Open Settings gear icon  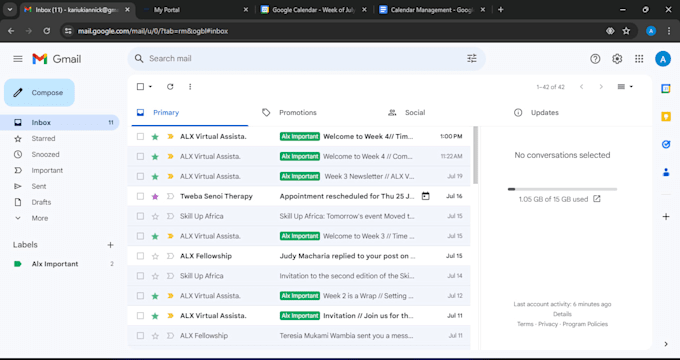(617, 59)
